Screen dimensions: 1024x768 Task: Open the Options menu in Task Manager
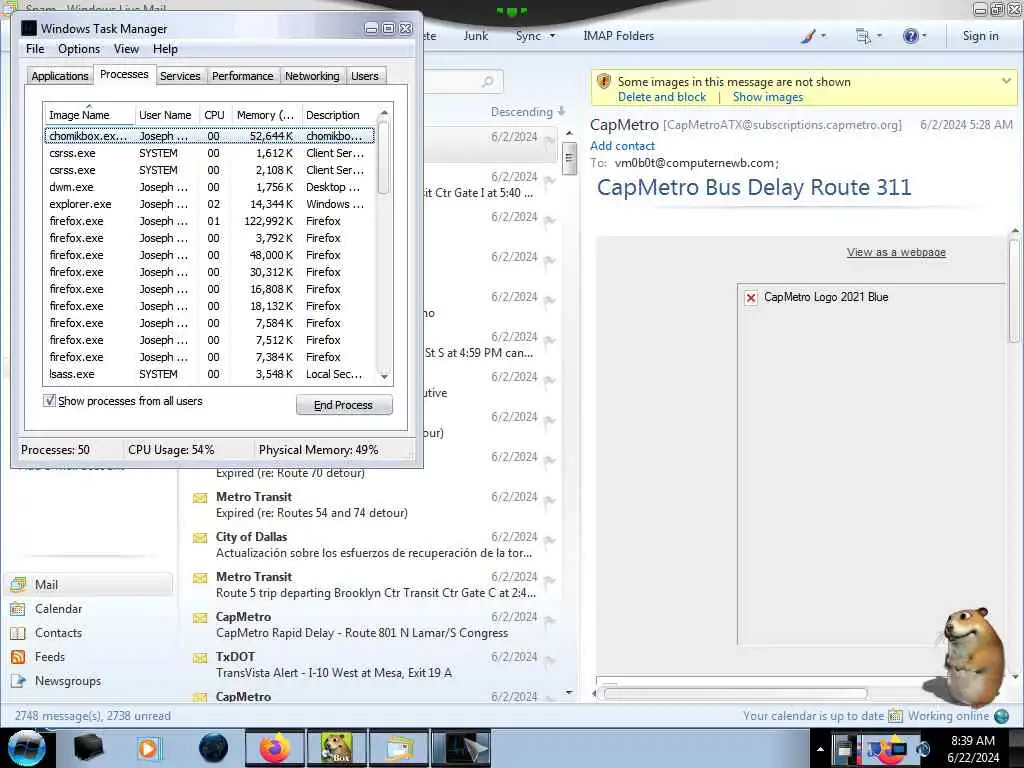(79, 49)
